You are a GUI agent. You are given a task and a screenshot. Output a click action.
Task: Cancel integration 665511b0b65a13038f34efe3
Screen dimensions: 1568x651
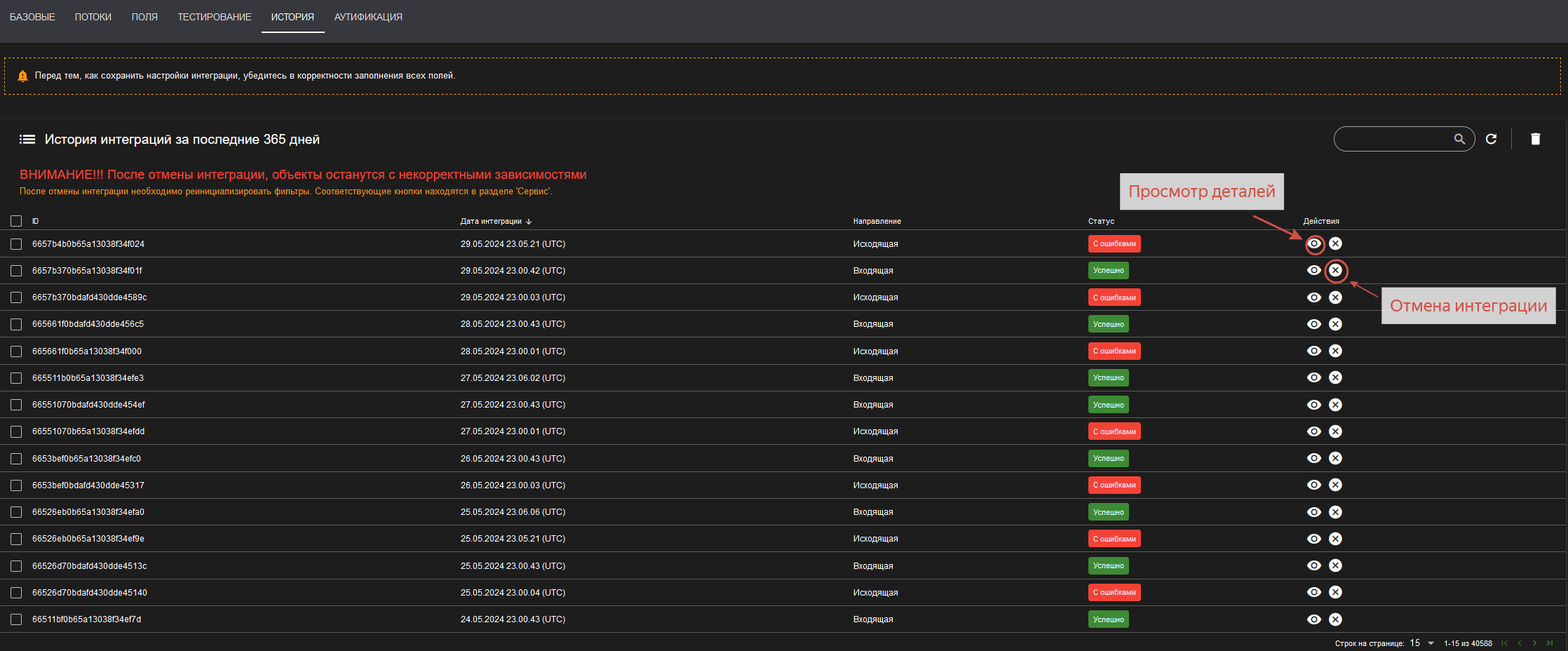pyautogui.click(x=1336, y=377)
